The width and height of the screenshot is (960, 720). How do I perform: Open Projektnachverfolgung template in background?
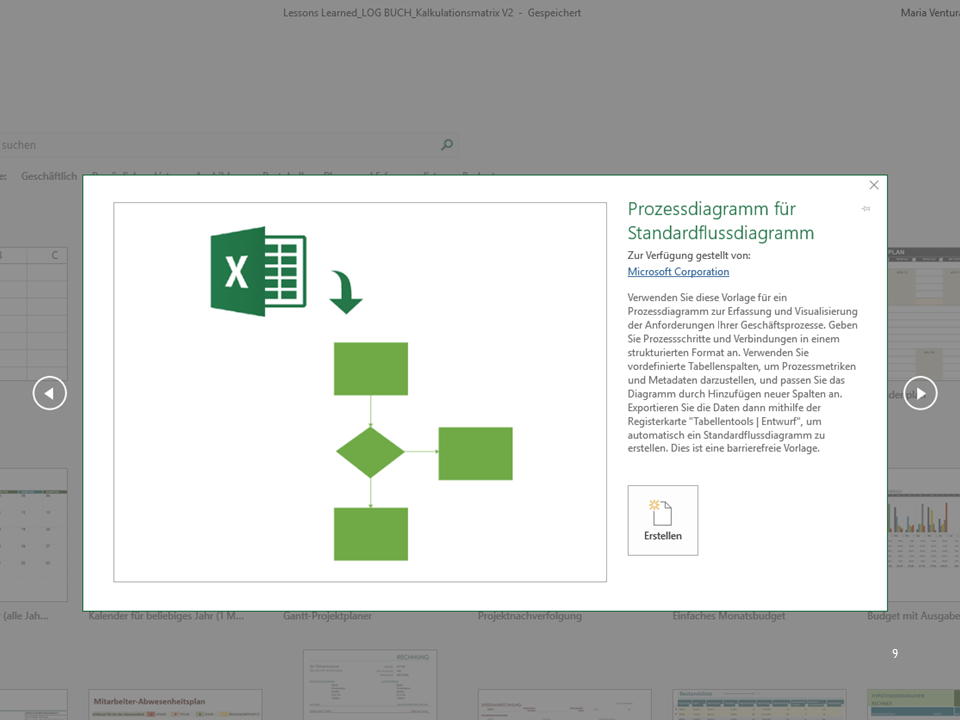(x=530, y=616)
